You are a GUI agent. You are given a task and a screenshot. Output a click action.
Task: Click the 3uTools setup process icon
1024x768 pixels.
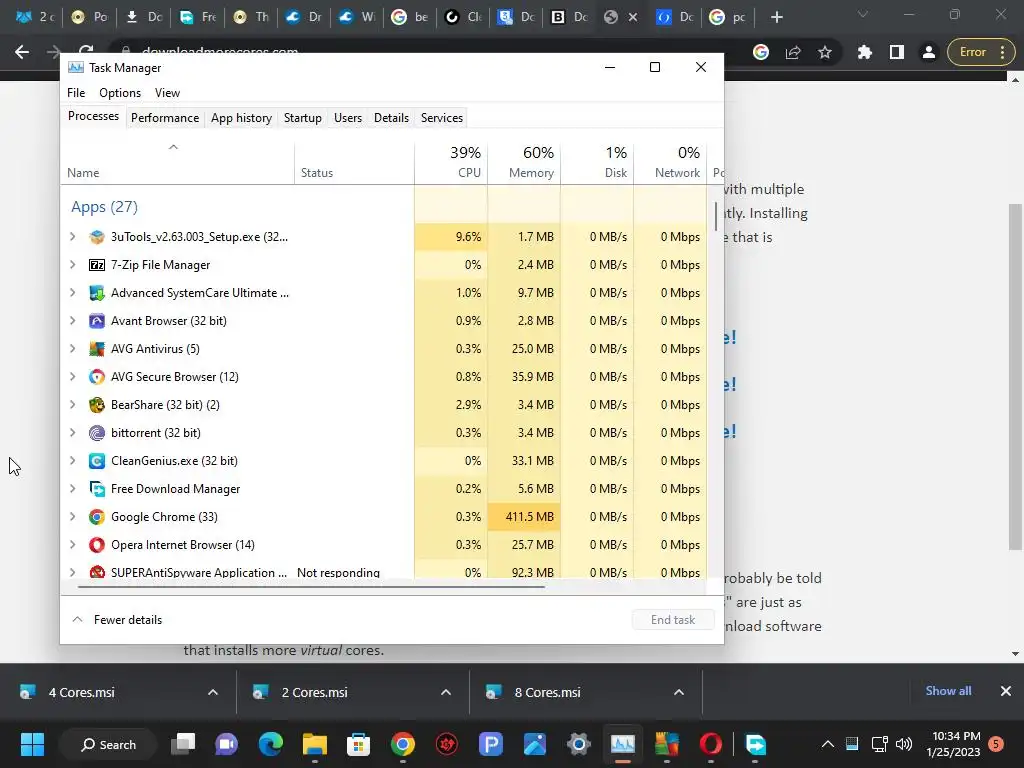[x=97, y=237]
